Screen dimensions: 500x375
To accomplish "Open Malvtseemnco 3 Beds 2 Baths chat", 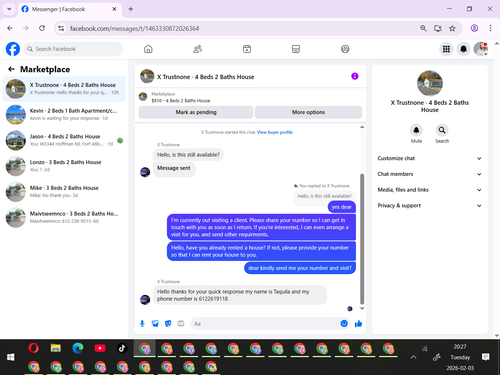I will [65, 217].
